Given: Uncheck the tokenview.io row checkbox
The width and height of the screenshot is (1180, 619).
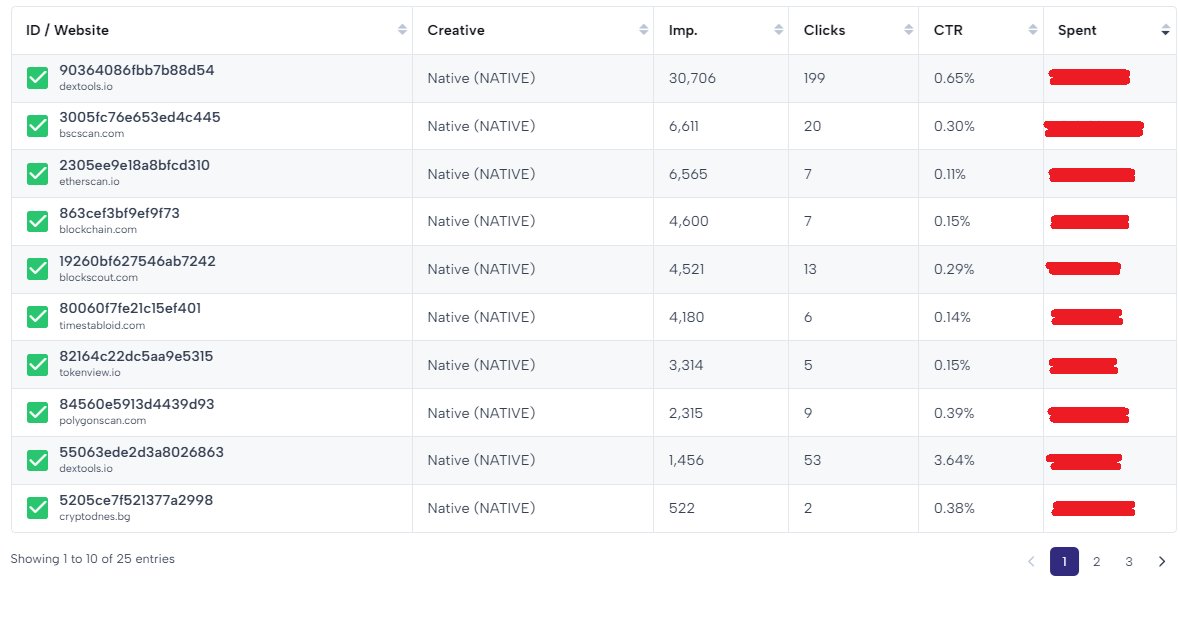Looking at the screenshot, I should pos(38,365).
